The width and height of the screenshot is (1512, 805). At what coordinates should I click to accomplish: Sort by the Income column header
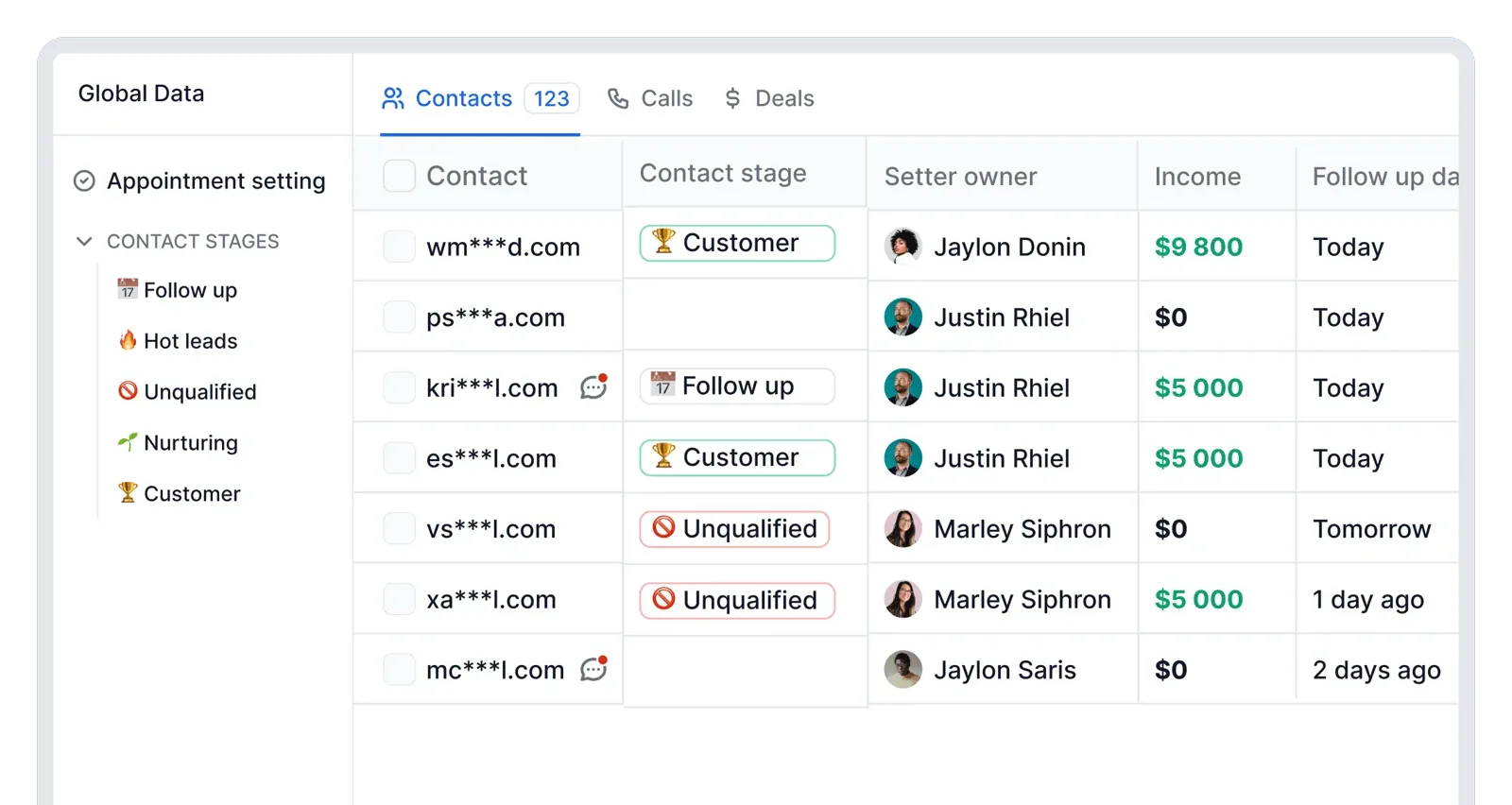click(1197, 177)
